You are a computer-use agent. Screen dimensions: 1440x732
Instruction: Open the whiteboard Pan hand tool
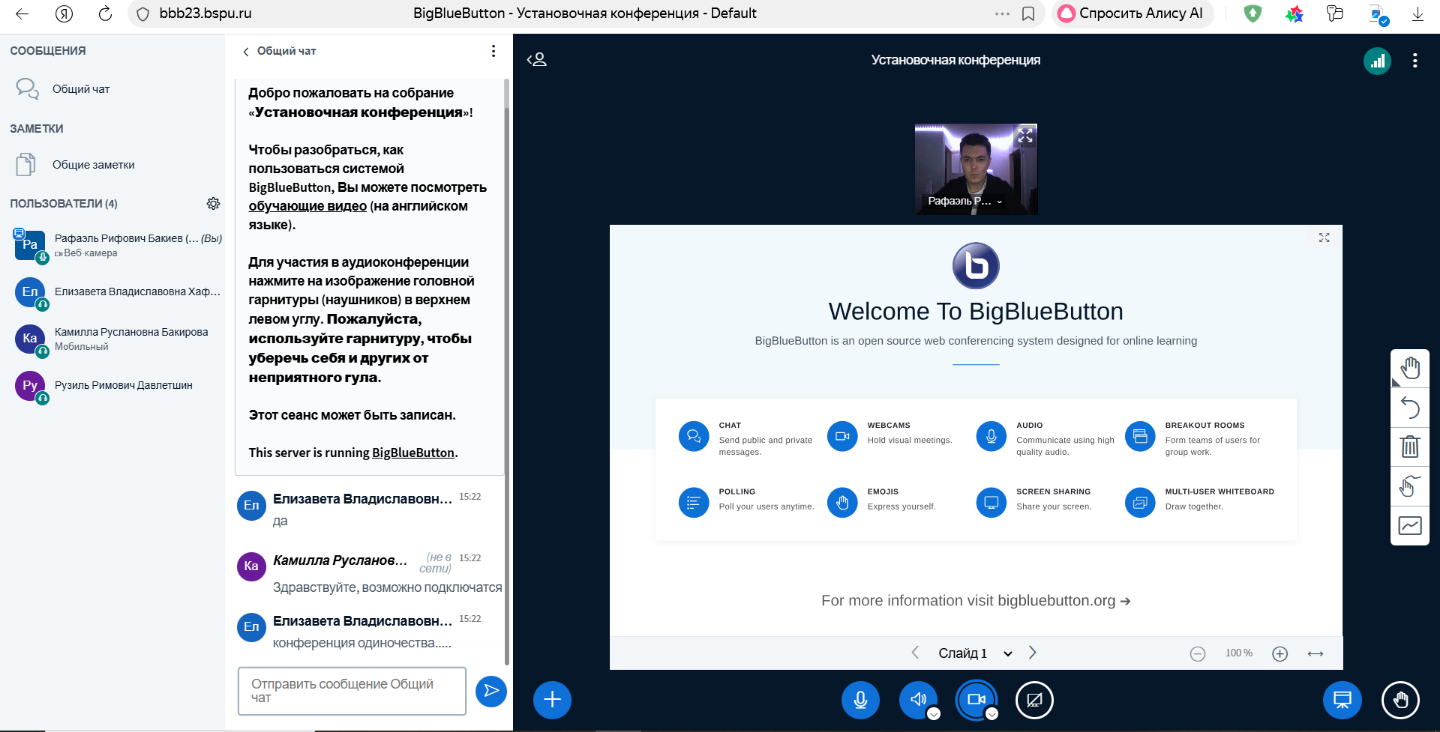point(1410,368)
